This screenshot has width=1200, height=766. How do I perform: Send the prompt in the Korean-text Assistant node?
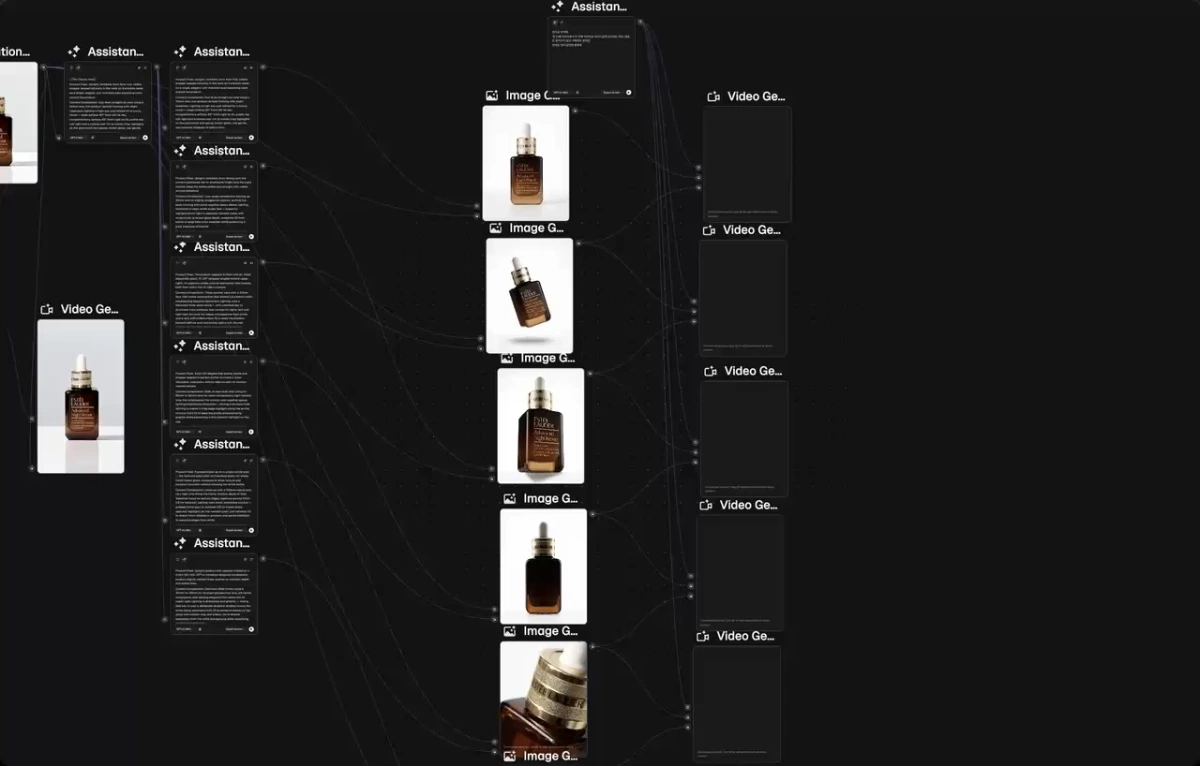point(629,92)
